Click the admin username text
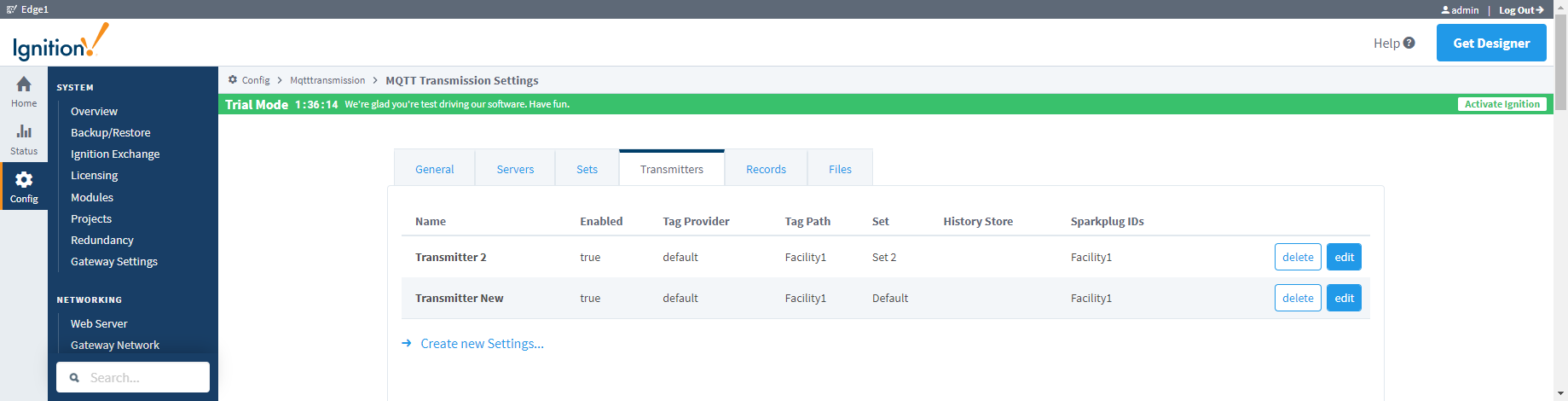This screenshot has height=401, width=1568. click(1465, 10)
